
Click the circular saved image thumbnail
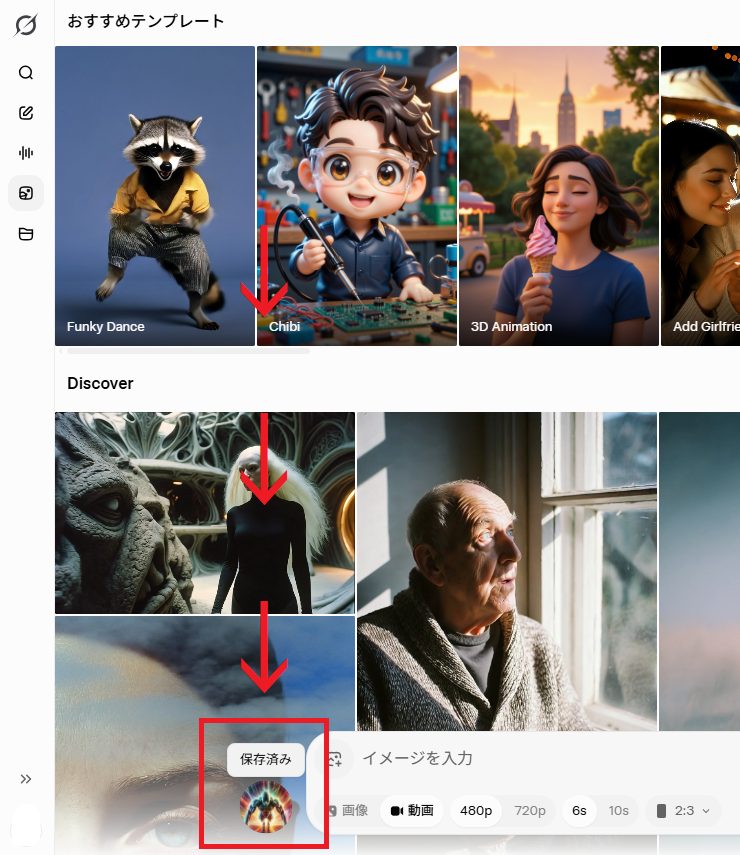click(266, 807)
